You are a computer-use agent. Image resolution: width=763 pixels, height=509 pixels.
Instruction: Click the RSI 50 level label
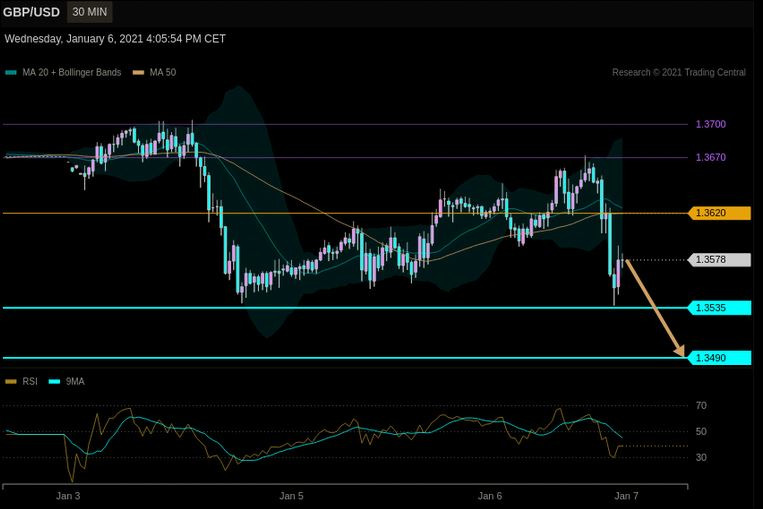701,432
